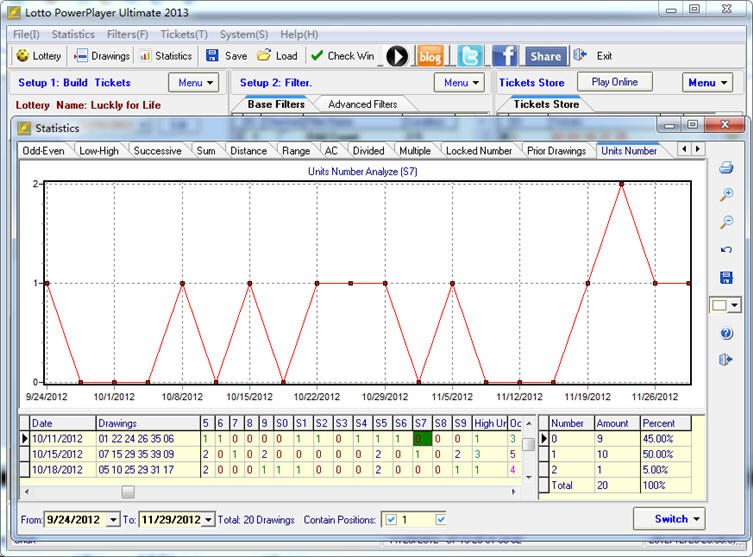Open the System menu
The image size is (753, 557).
[x=244, y=35]
